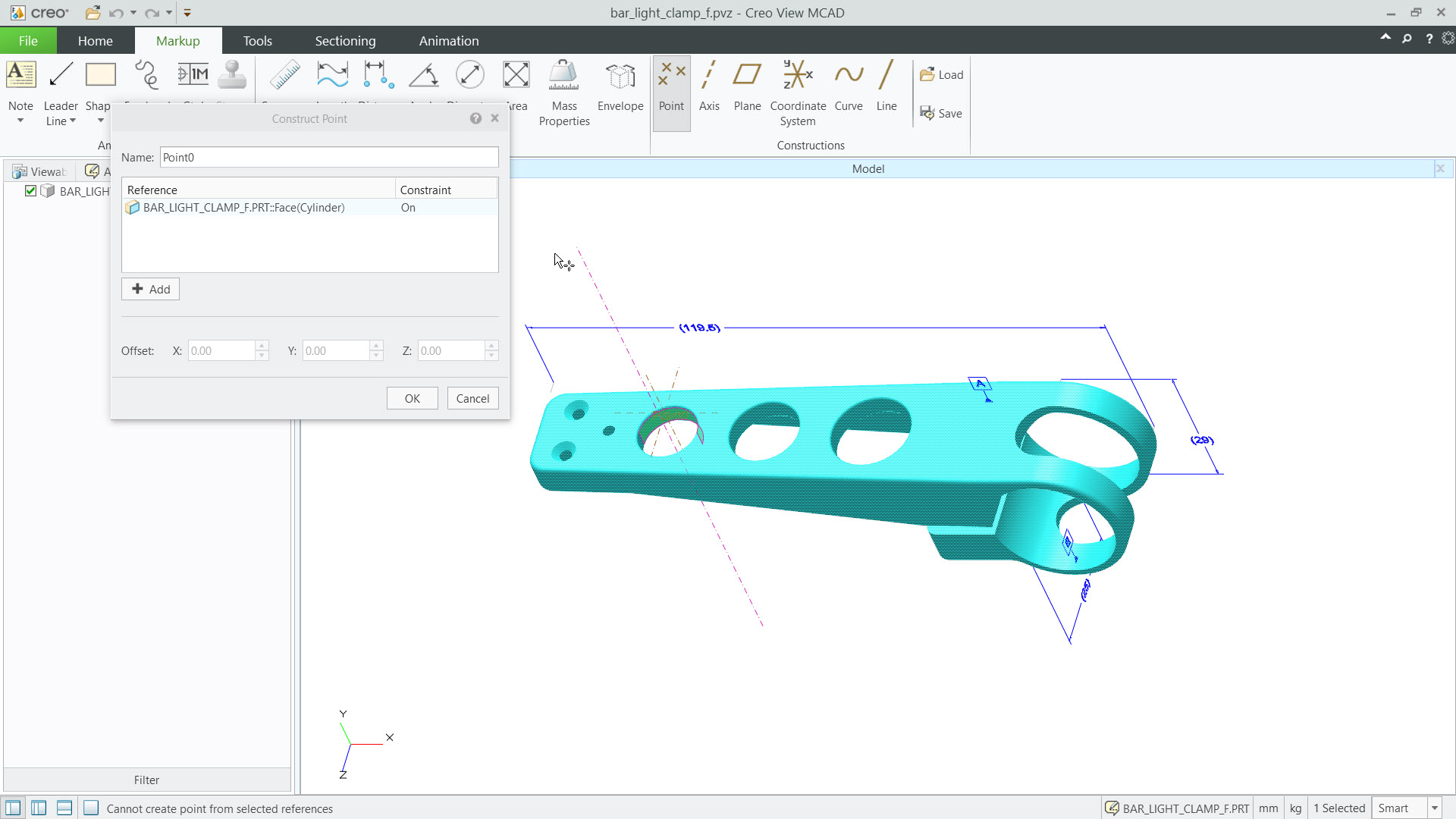This screenshot has height=819, width=1456.
Task: Select the Shape rectangle tool icon
Action: tap(100, 75)
